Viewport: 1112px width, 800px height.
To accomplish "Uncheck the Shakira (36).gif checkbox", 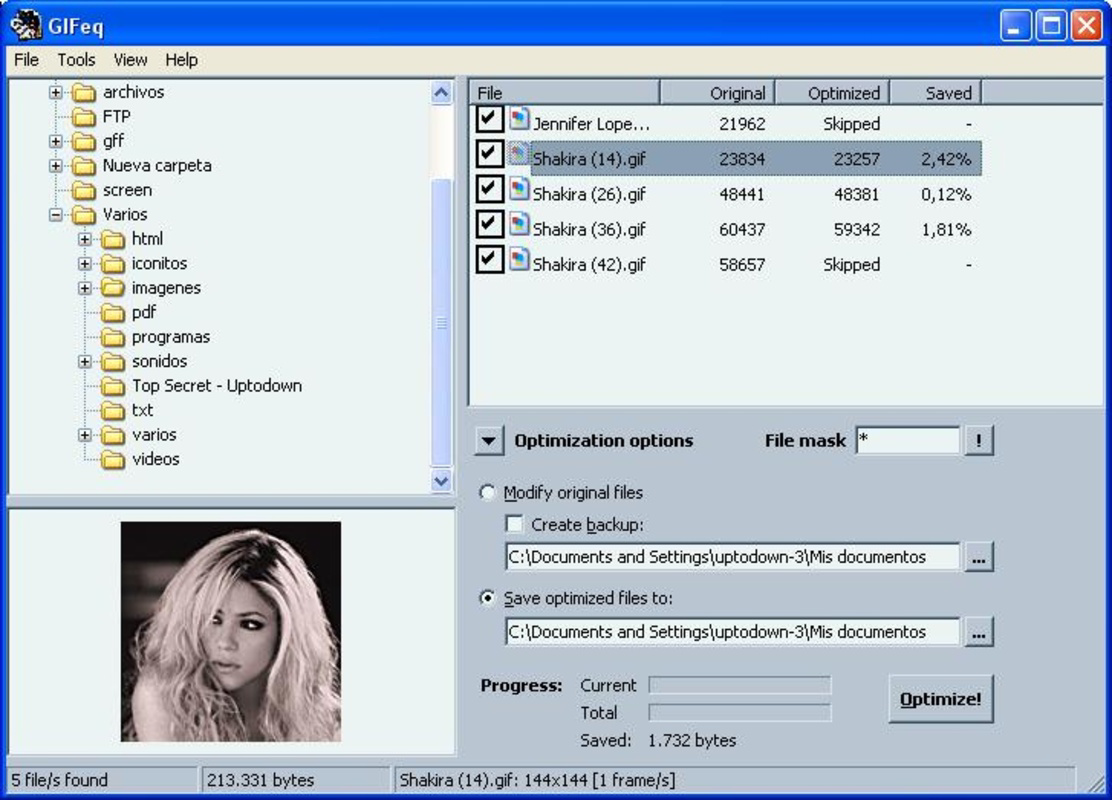I will 489,224.
